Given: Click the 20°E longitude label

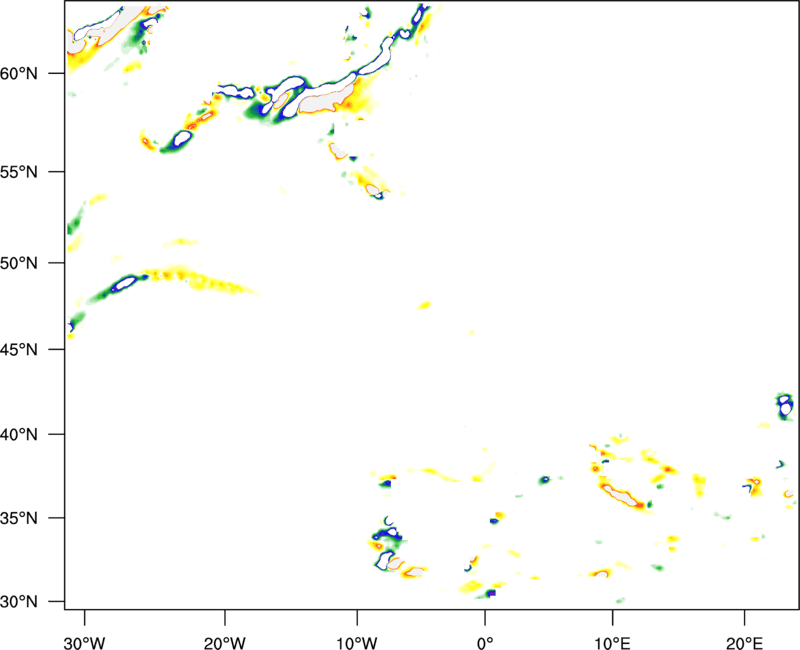Looking at the screenshot, I should point(744,643).
